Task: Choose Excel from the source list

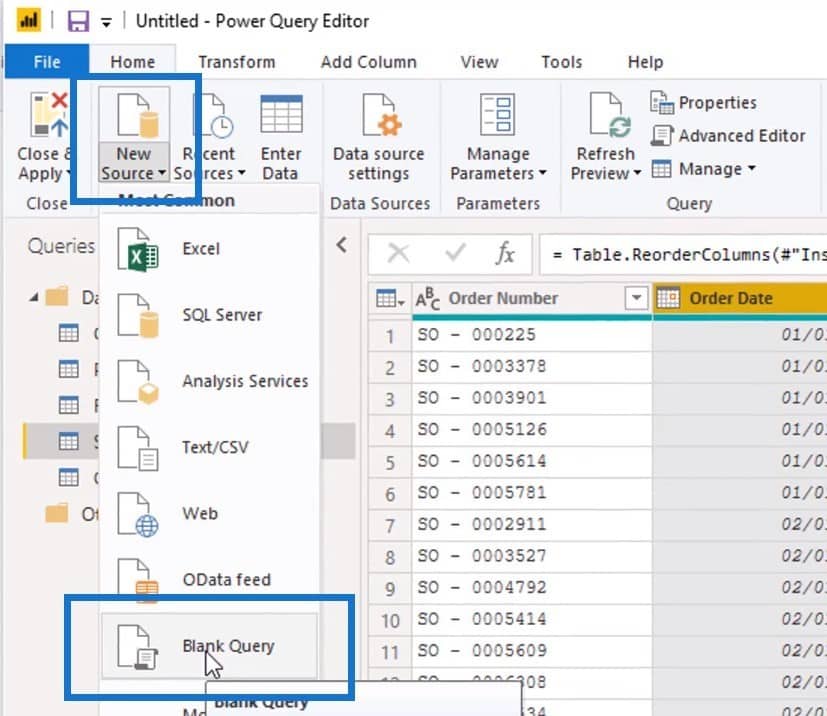Action: pos(209,249)
